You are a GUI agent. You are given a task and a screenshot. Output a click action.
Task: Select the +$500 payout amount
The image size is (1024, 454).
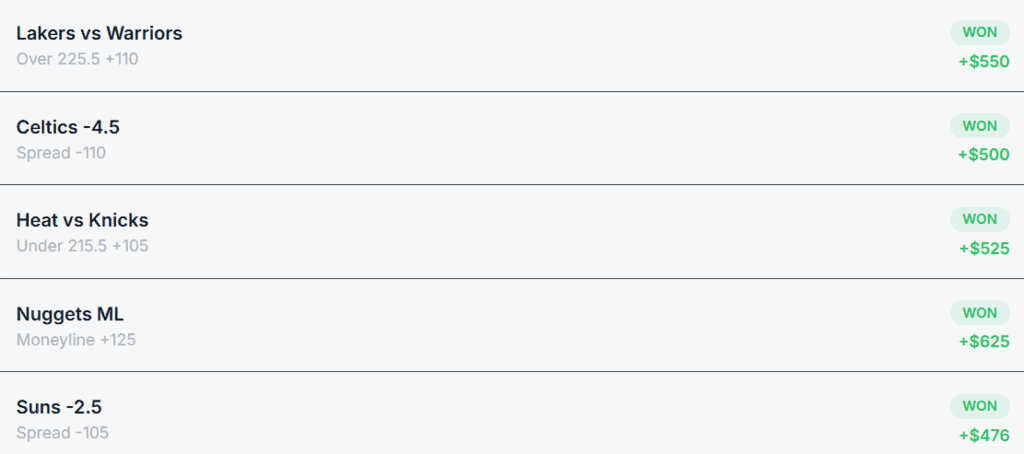tap(983, 155)
